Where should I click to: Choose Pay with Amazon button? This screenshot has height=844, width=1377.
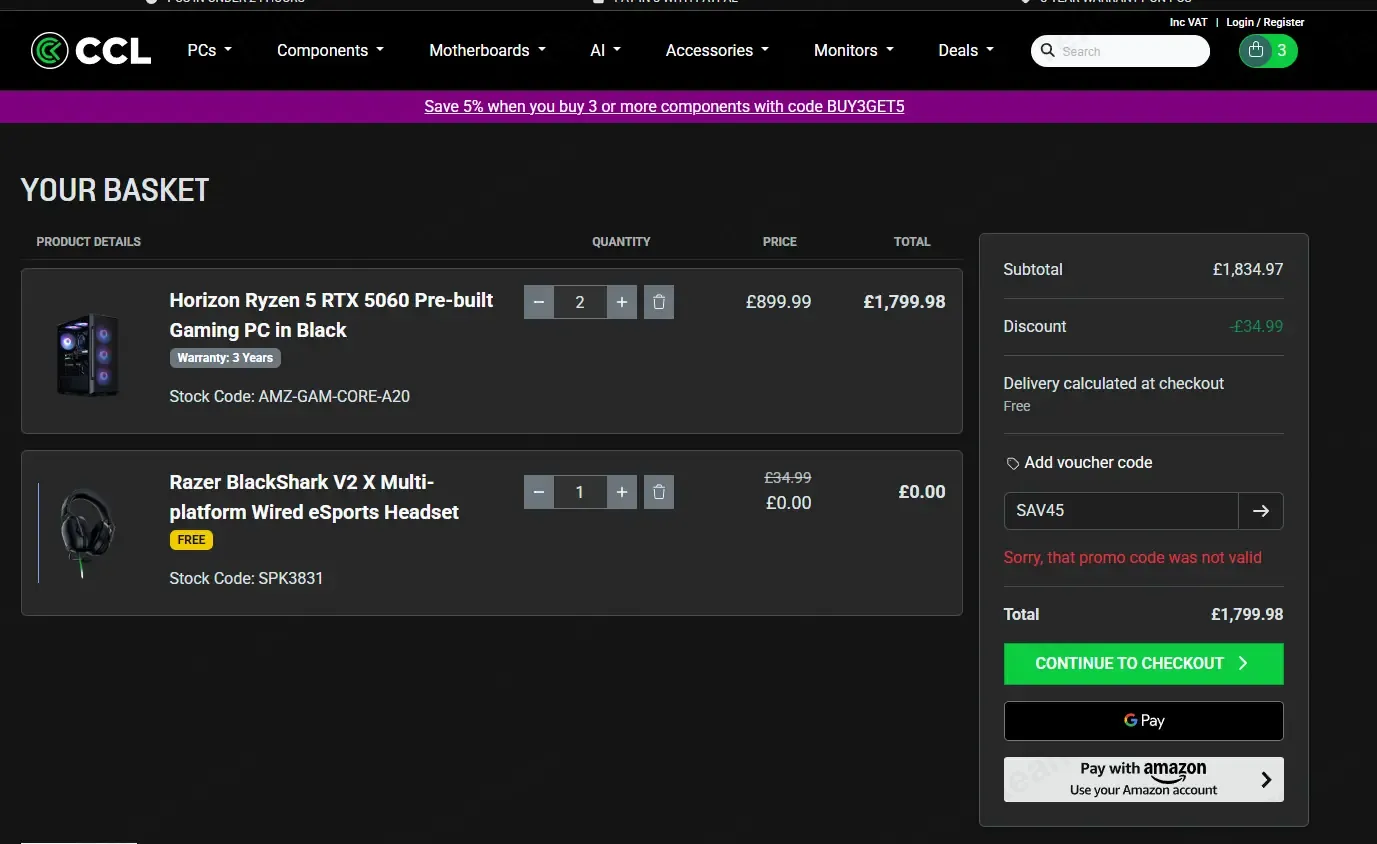tap(1143, 780)
